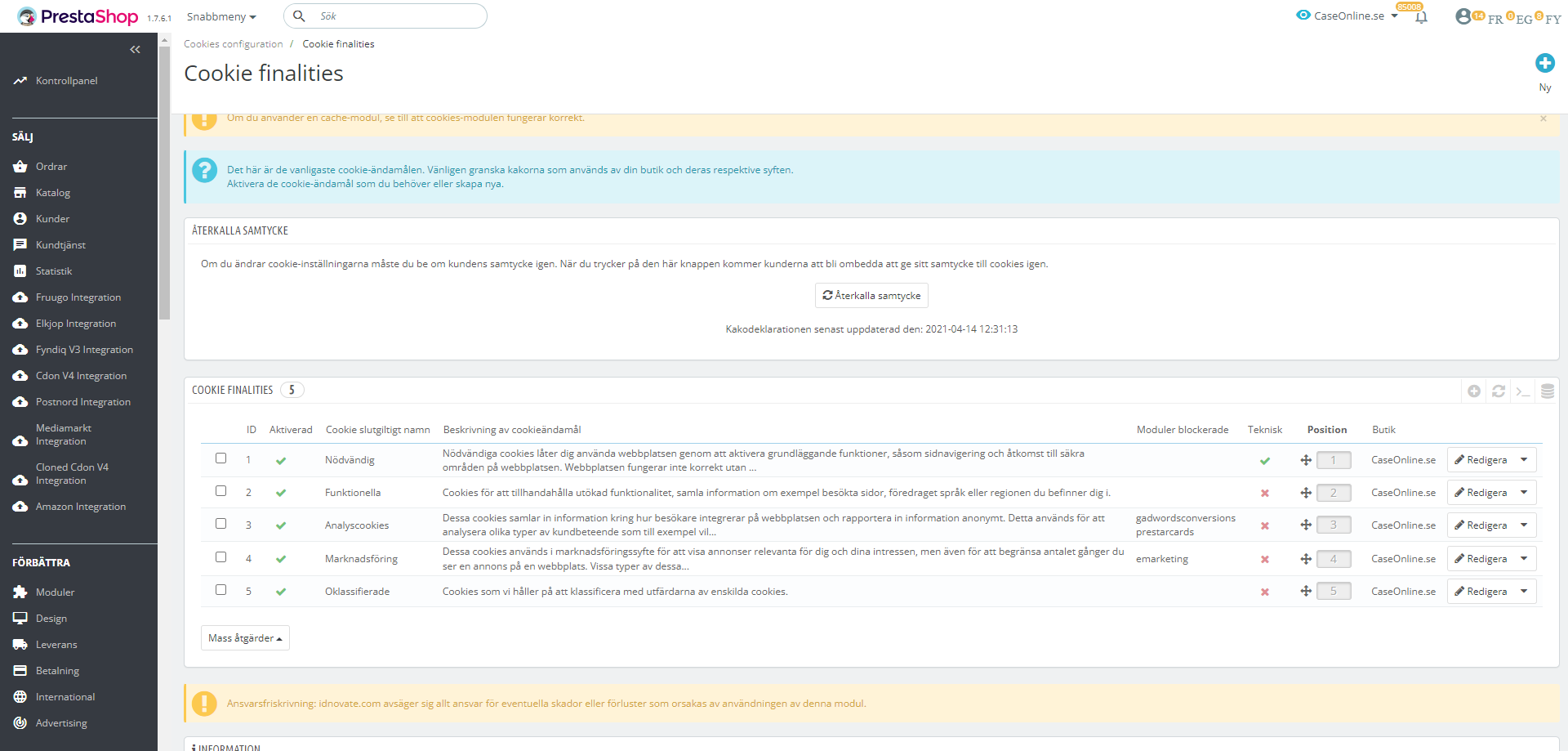
Task: Tick the checkbox for Analyscookies row
Action: 220,524
